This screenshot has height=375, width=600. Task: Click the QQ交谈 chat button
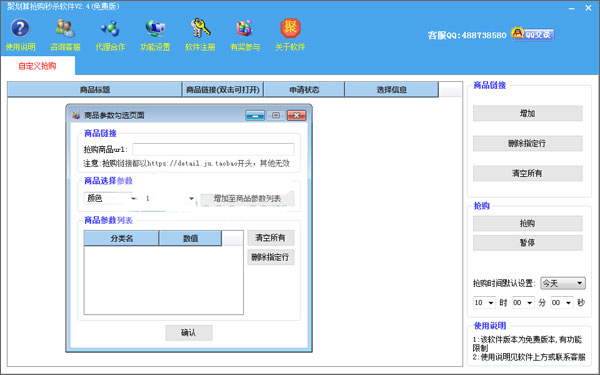[533, 34]
